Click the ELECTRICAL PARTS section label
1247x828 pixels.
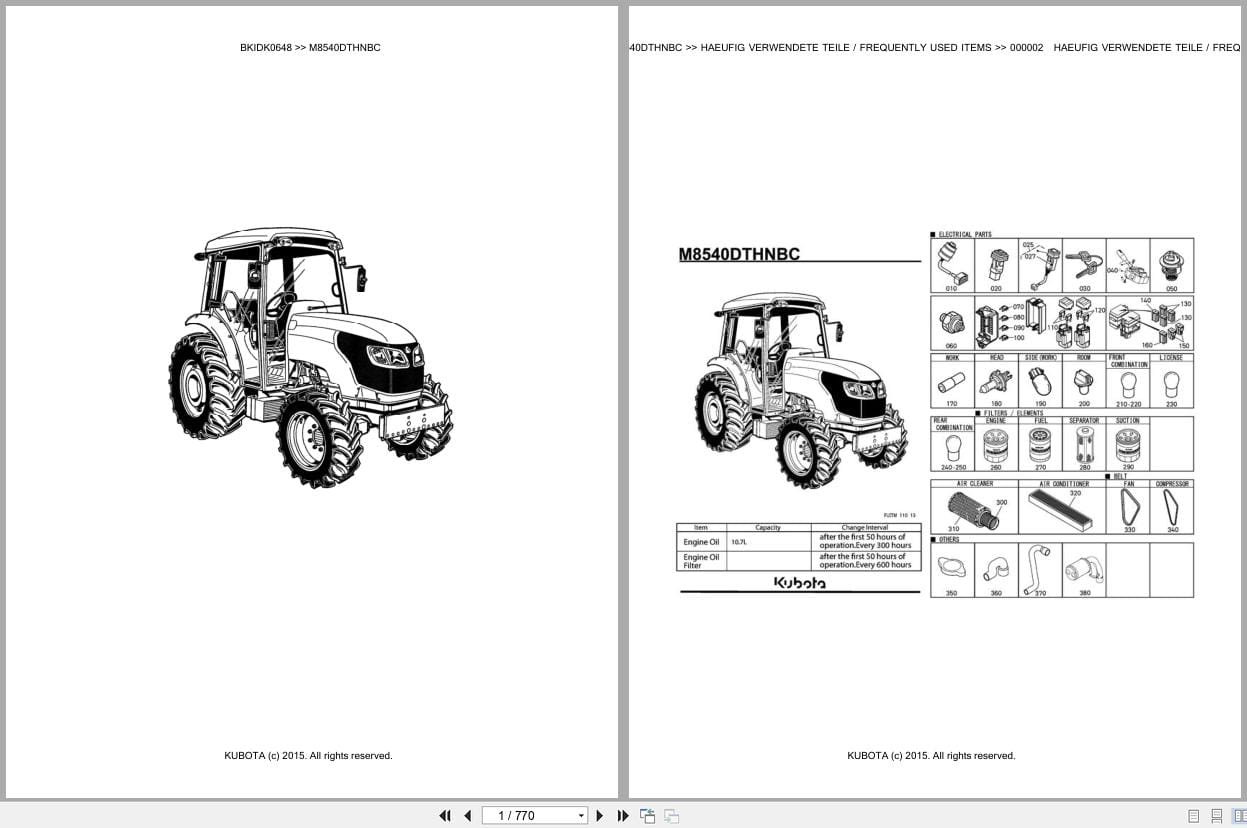pos(965,234)
